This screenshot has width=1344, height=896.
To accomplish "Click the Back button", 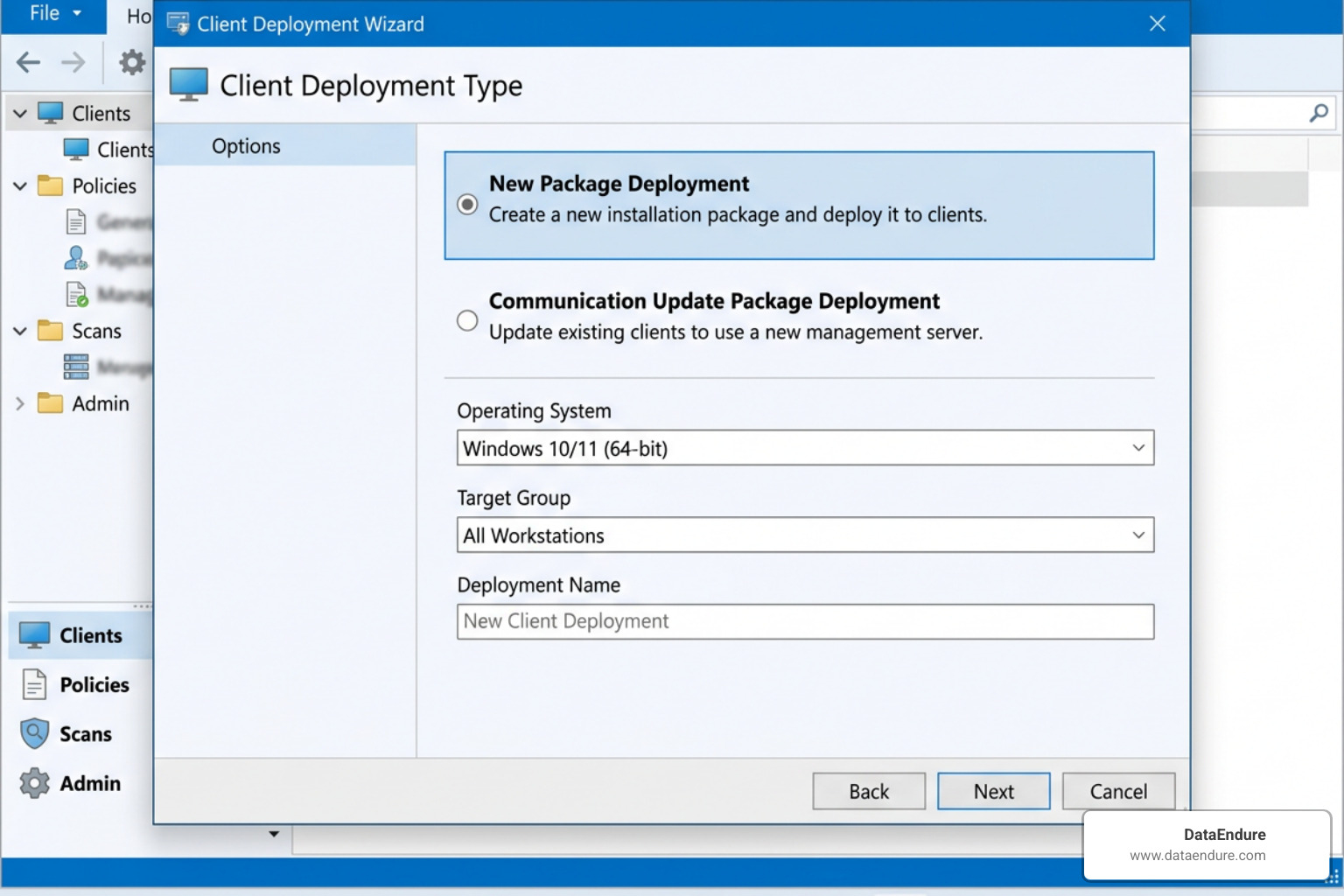I will (869, 791).
